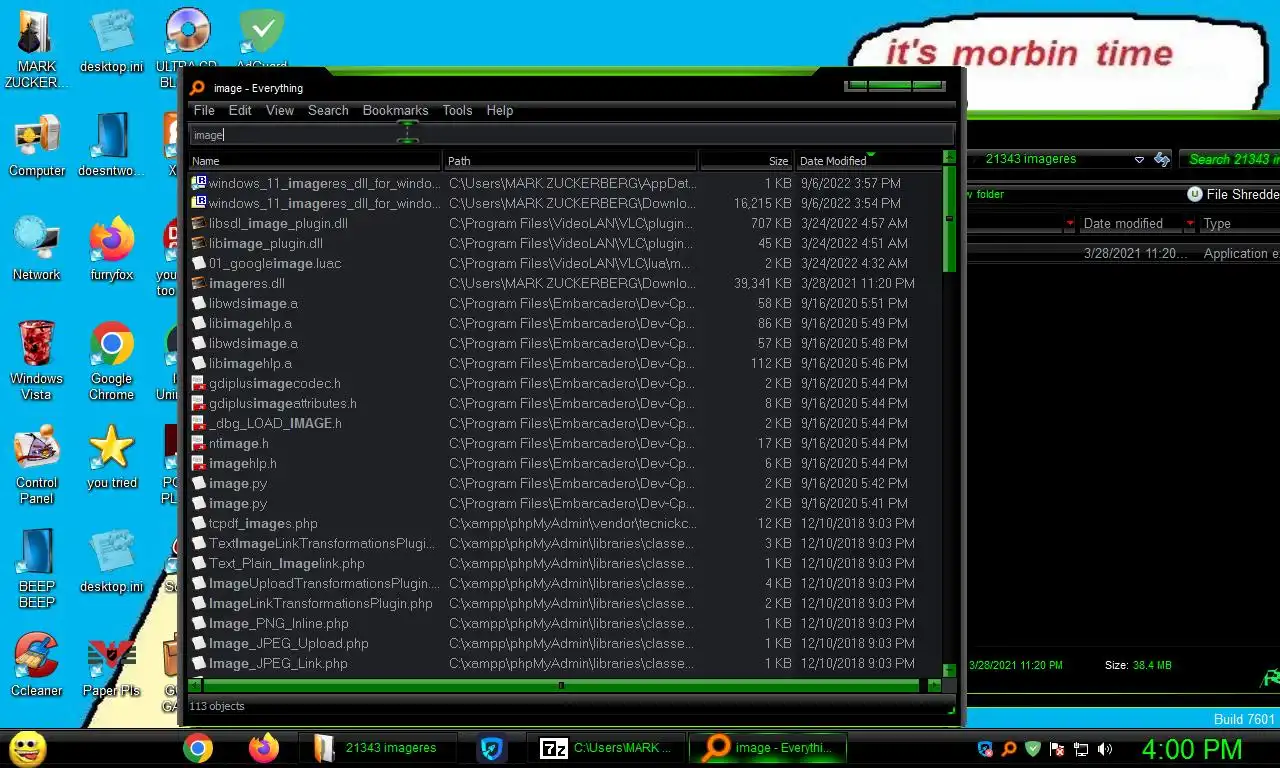Click the right arrow of the horizontal scrollbar
This screenshot has height=768, width=1280.
[x=934, y=685]
